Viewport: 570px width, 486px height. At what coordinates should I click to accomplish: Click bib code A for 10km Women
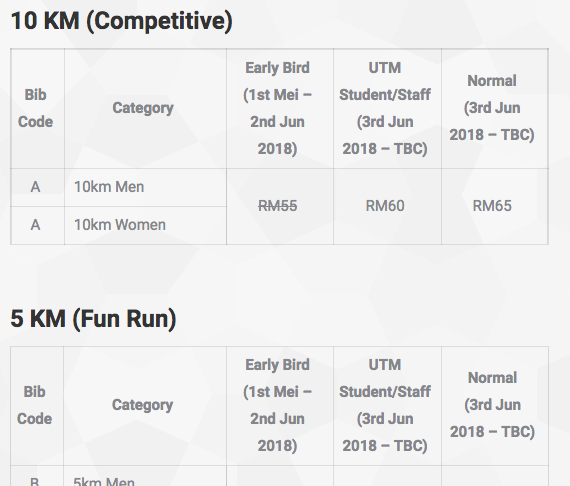pos(35,225)
